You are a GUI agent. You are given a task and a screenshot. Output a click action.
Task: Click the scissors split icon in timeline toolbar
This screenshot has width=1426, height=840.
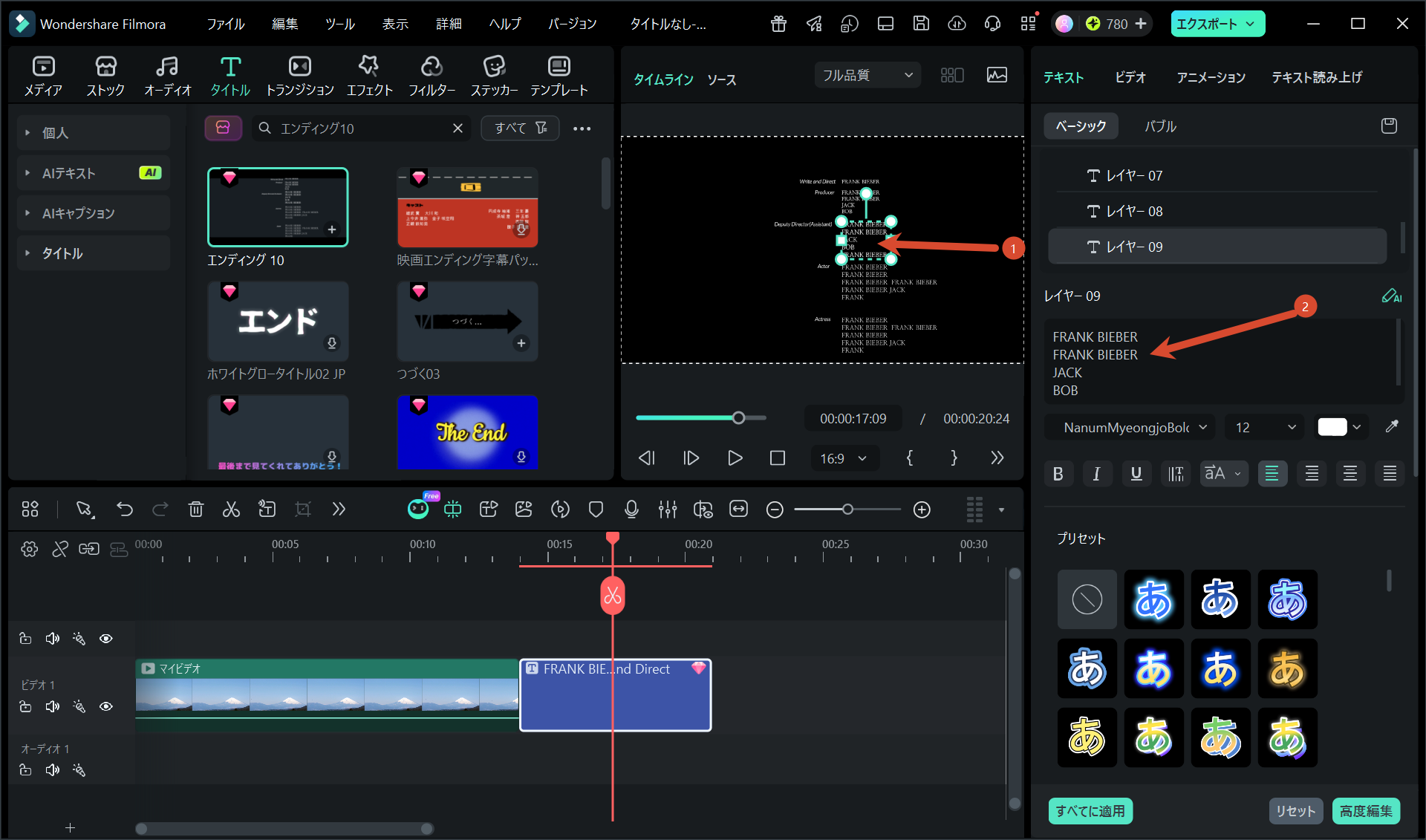point(231,509)
